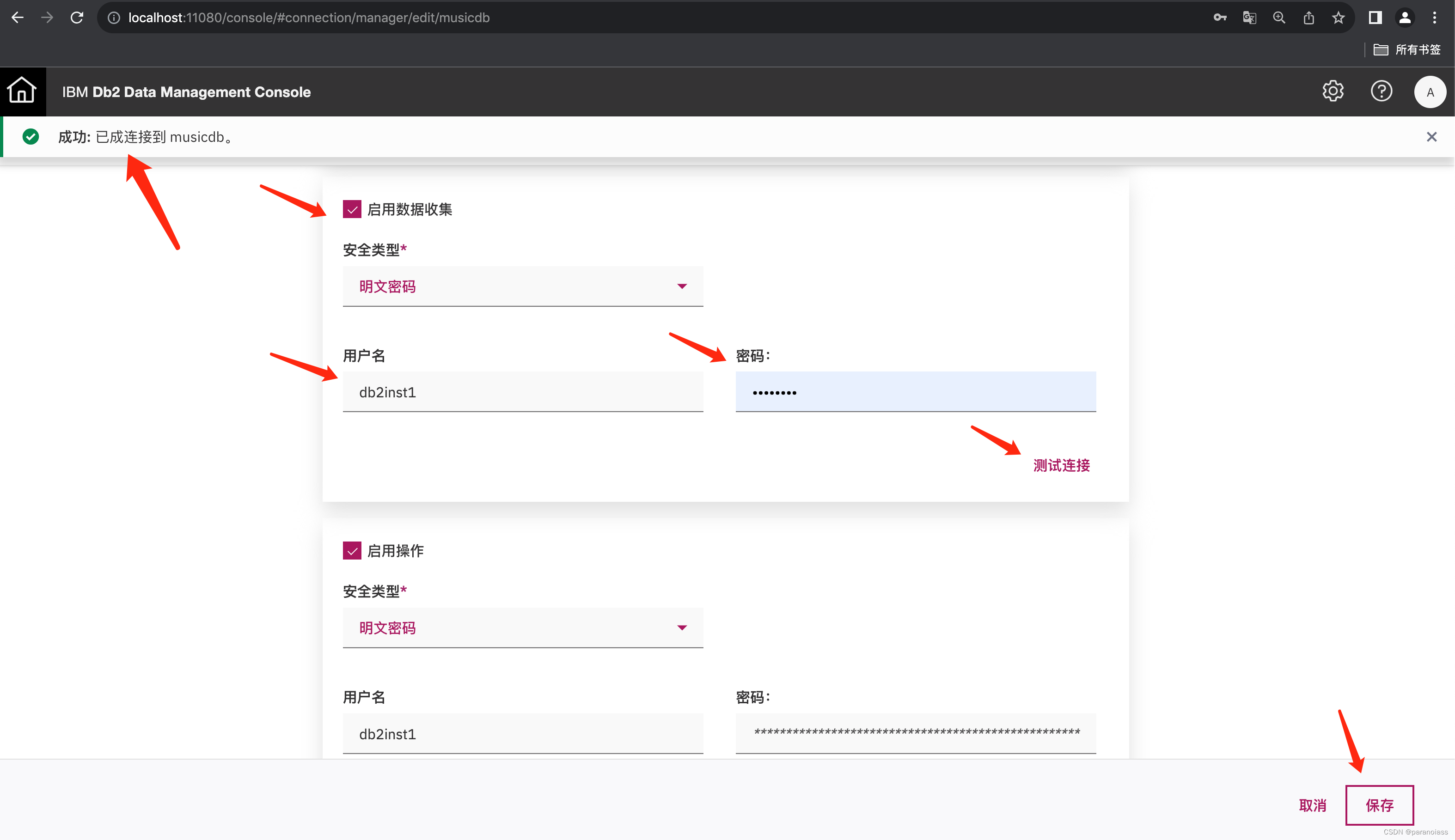Click the key icon in the address bar
The height and width of the screenshot is (840, 1455).
(x=1220, y=17)
